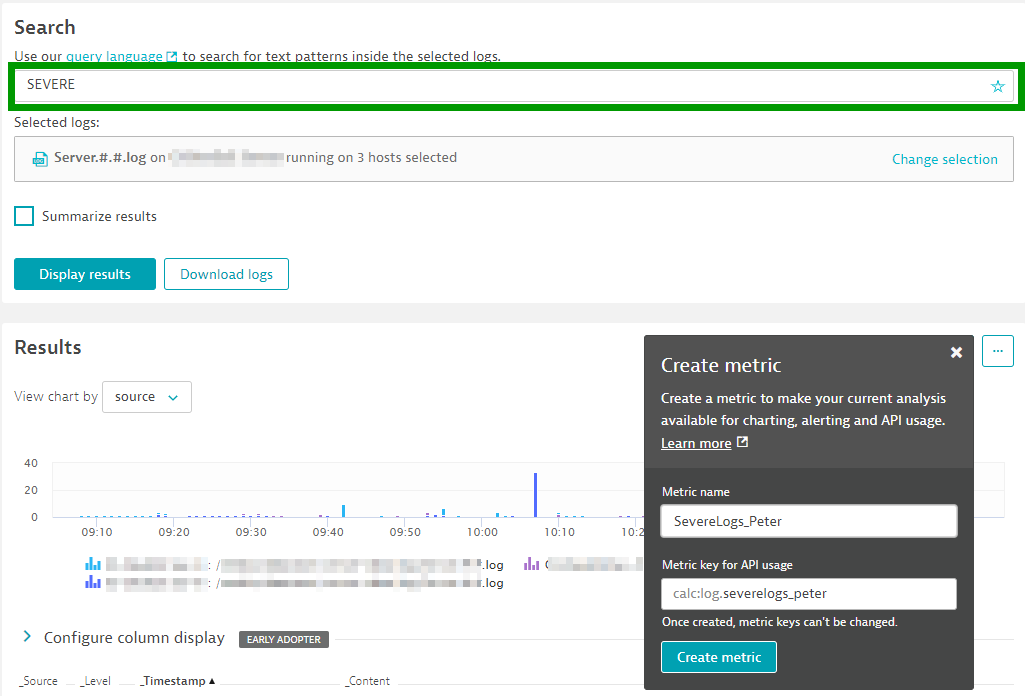Sort by the _Timestamp column header
The image size is (1025, 696).
coord(177,681)
